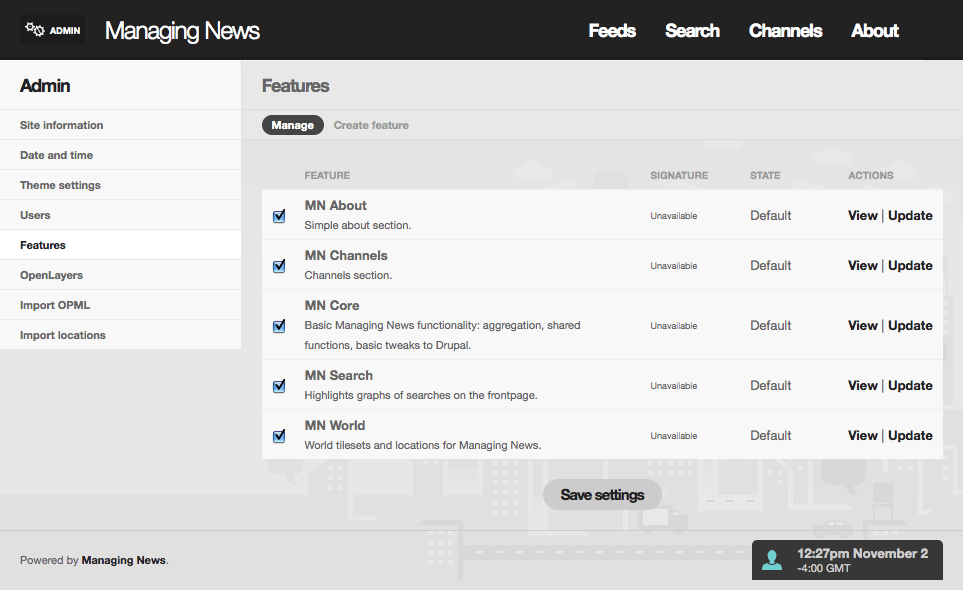The height and width of the screenshot is (590, 963).
Task: Open the About page
Action: click(x=875, y=31)
